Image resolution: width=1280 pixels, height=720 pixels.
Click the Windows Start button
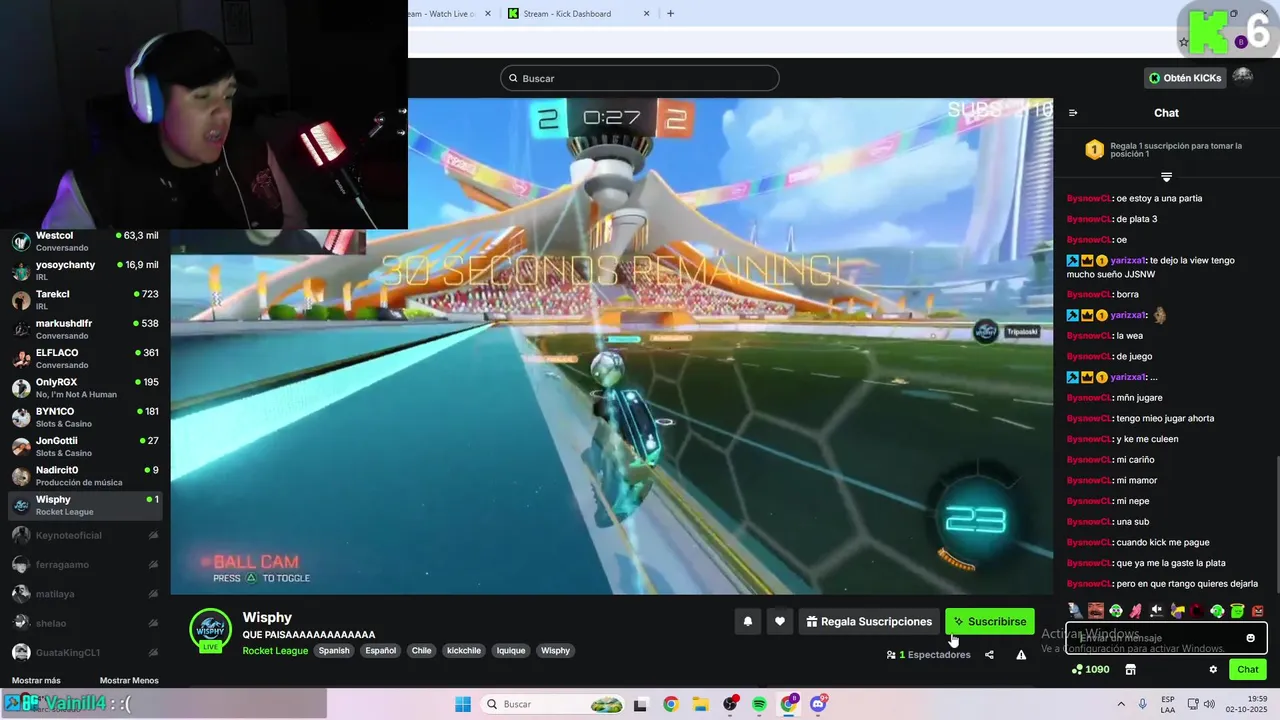pyautogui.click(x=463, y=704)
